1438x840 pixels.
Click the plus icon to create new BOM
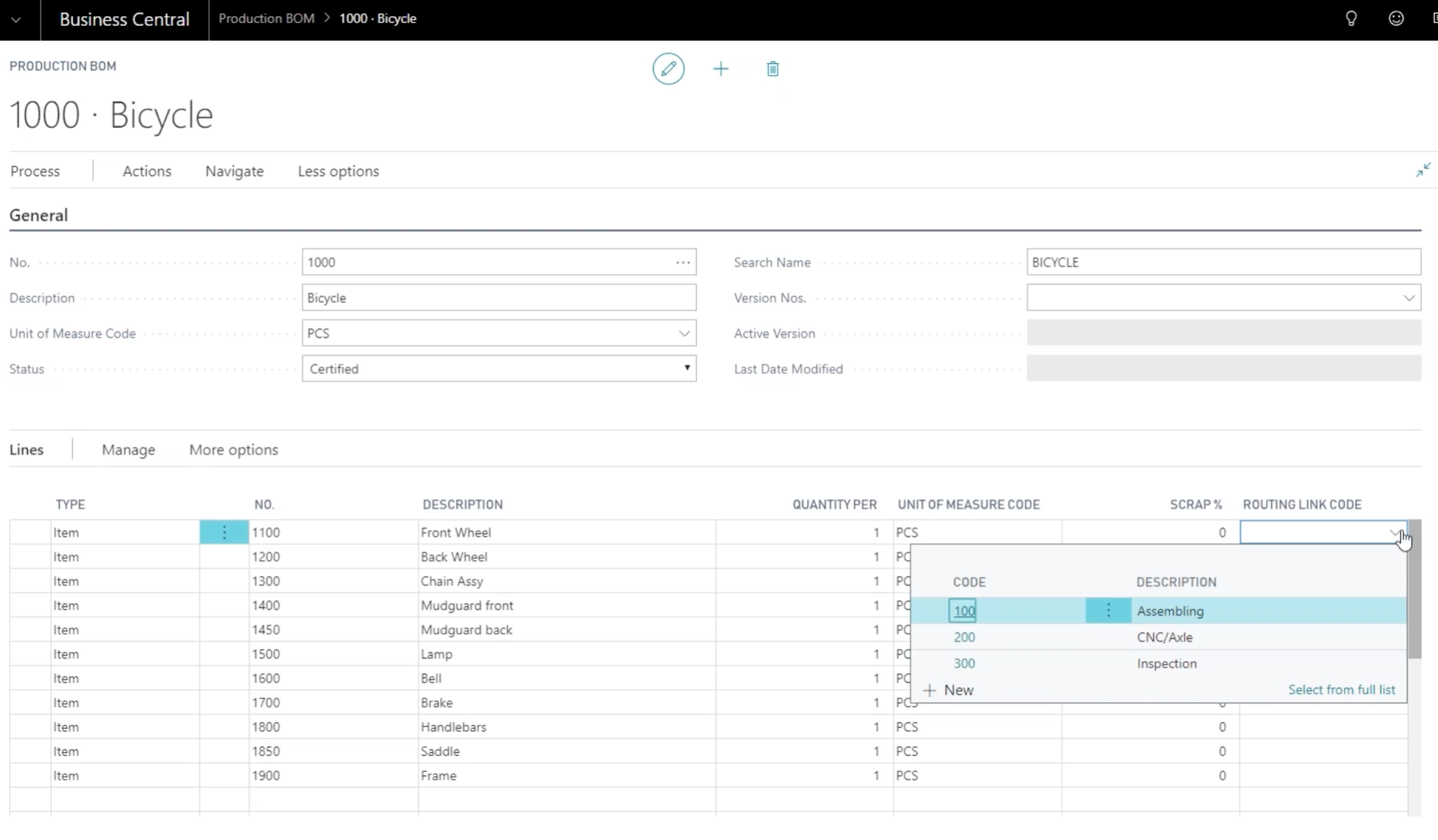click(x=720, y=69)
